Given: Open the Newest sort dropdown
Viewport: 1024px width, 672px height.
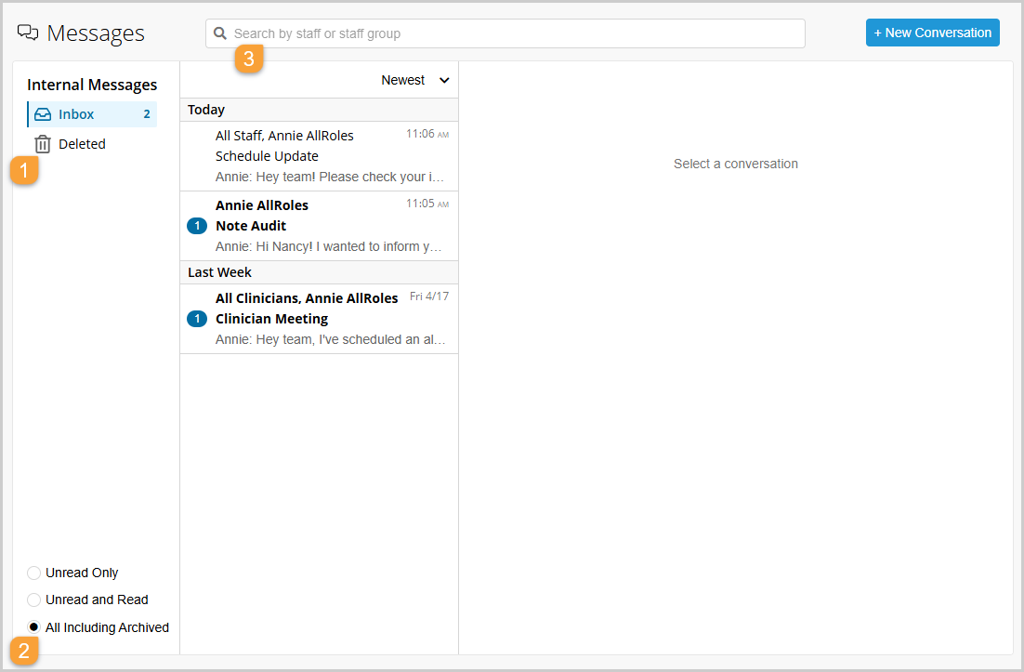Looking at the screenshot, I should pos(415,80).
